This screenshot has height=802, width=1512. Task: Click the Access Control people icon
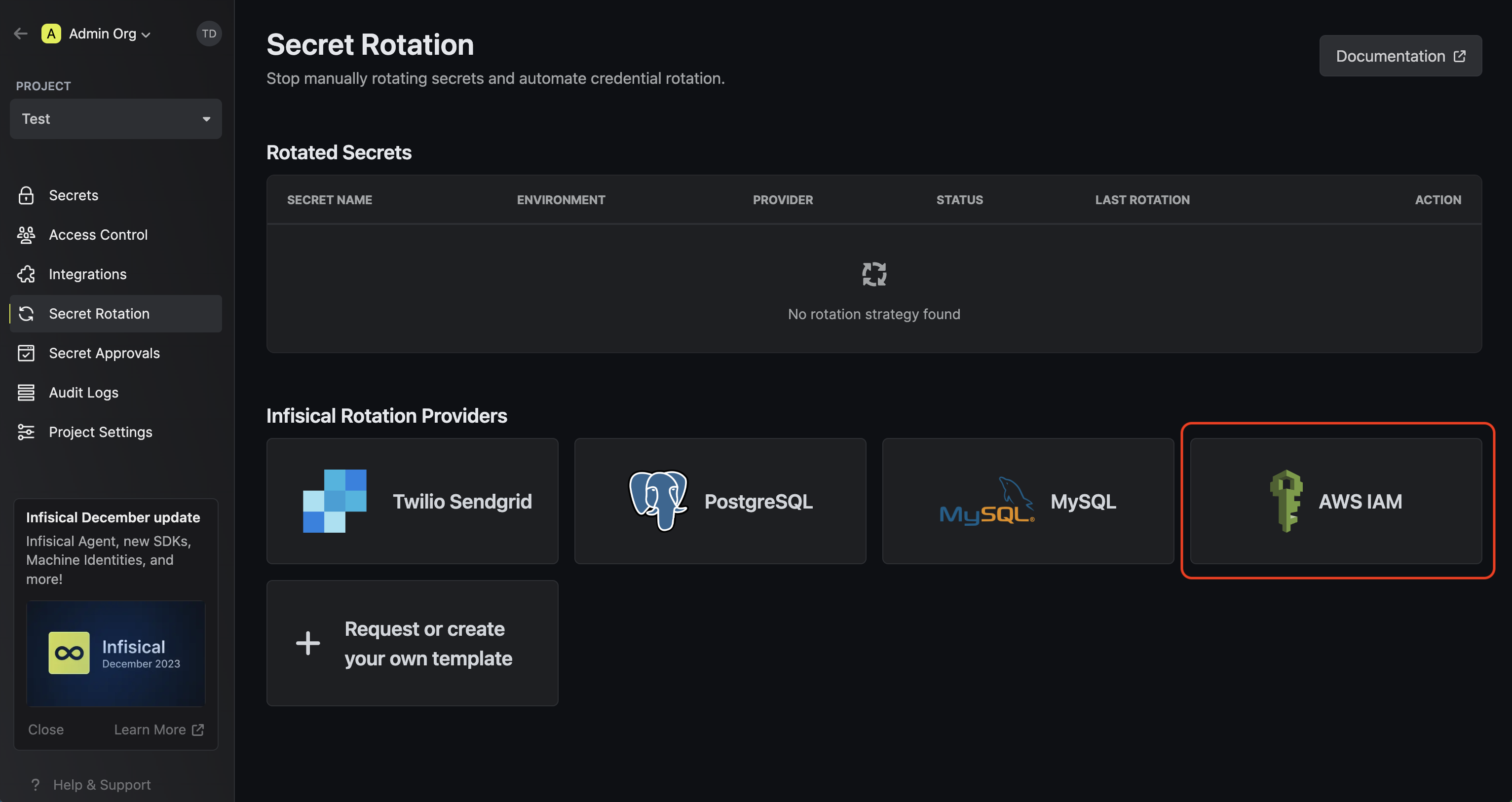point(26,235)
